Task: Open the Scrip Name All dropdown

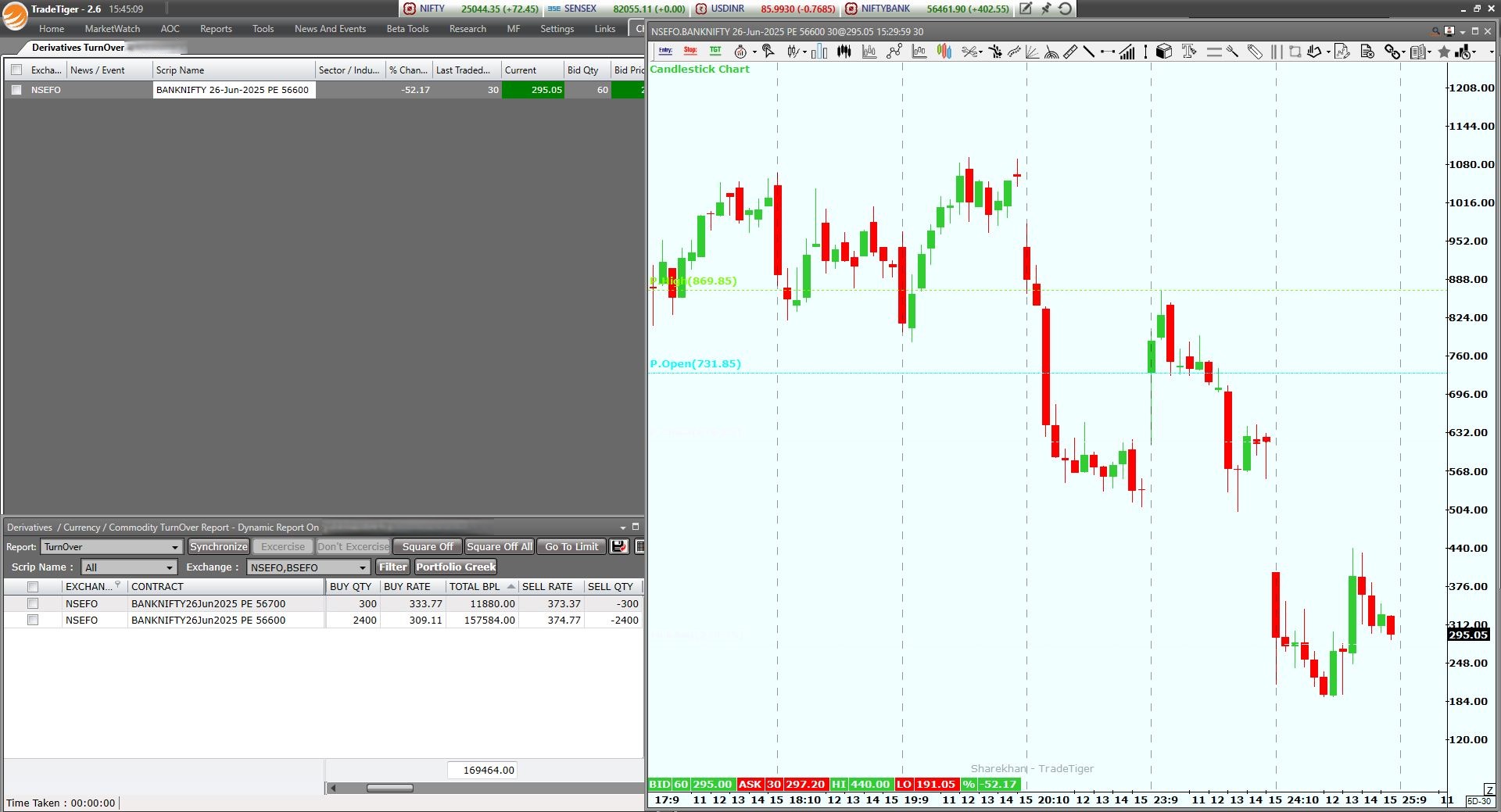Action: pyautogui.click(x=129, y=567)
